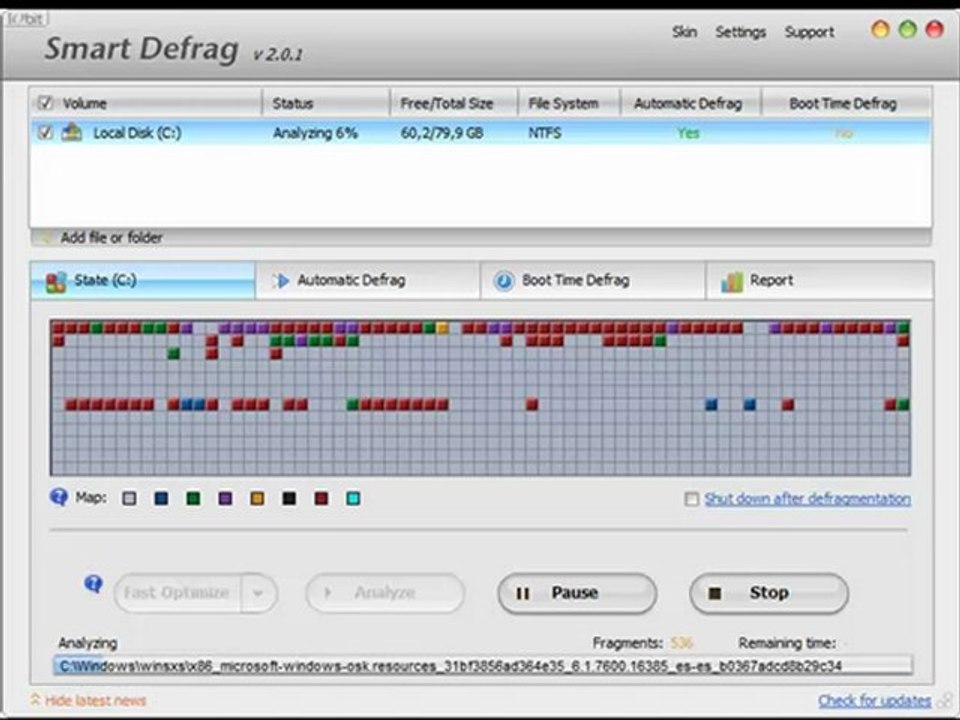The image size is (960, 720).
Task: Click the orange map legend swatch
Action: 257,498
